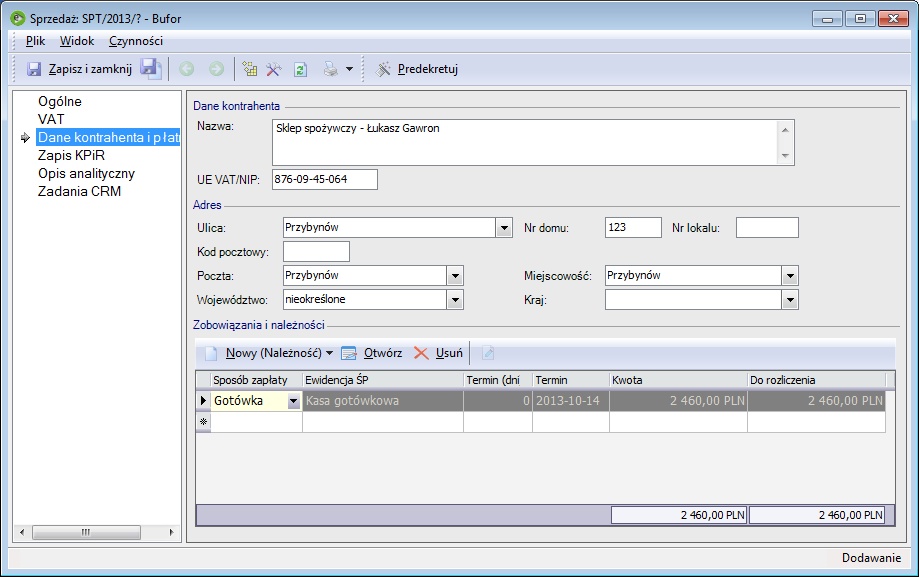This screenshot has height=577, width=919.
Task: Close the Sprzedaż window
Action: point(893,19)
